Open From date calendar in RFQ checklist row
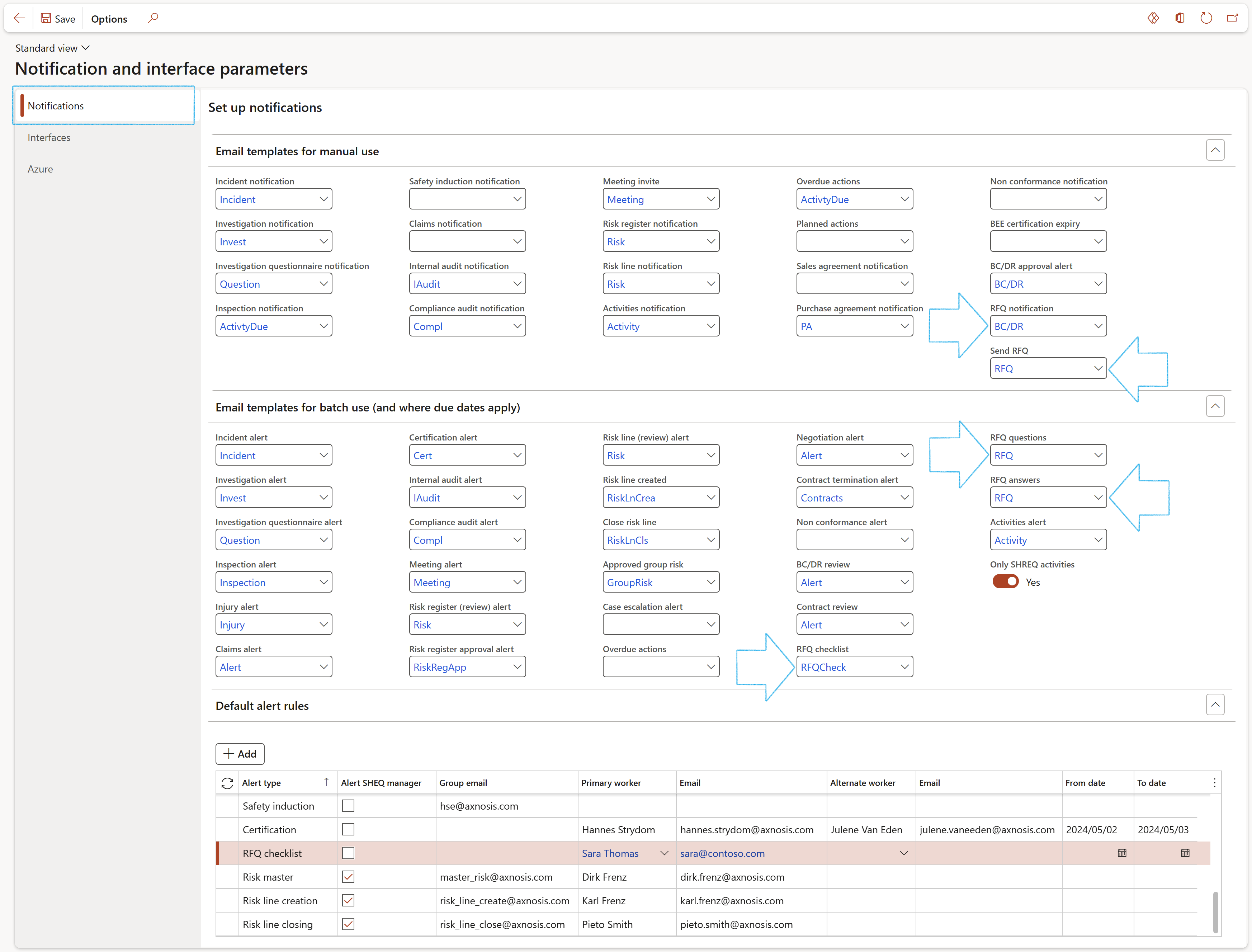This screenshot has width=1252, height=952. (x=1122, y=853)
